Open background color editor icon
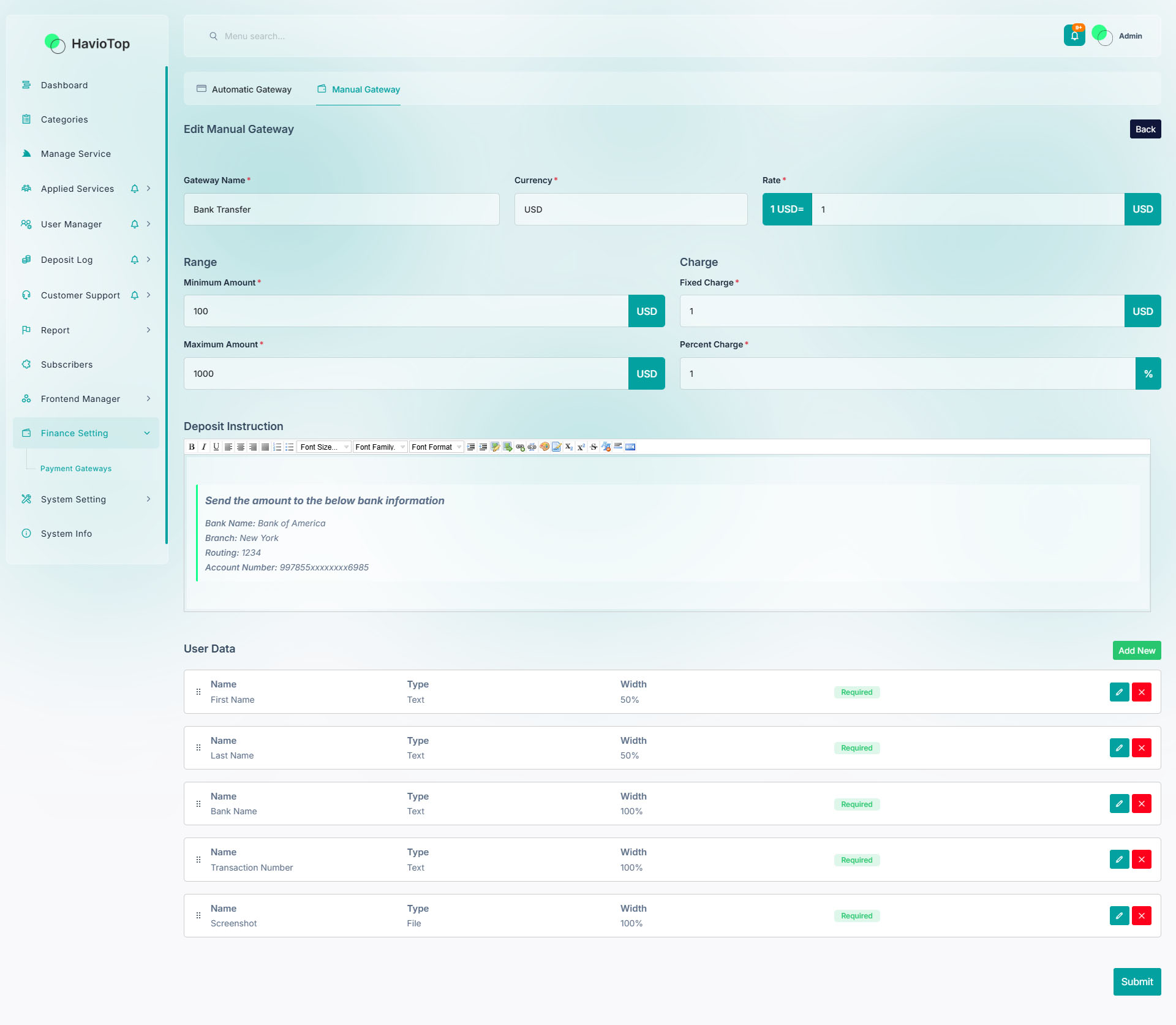 pyautogui.click(x=557, y=447)
